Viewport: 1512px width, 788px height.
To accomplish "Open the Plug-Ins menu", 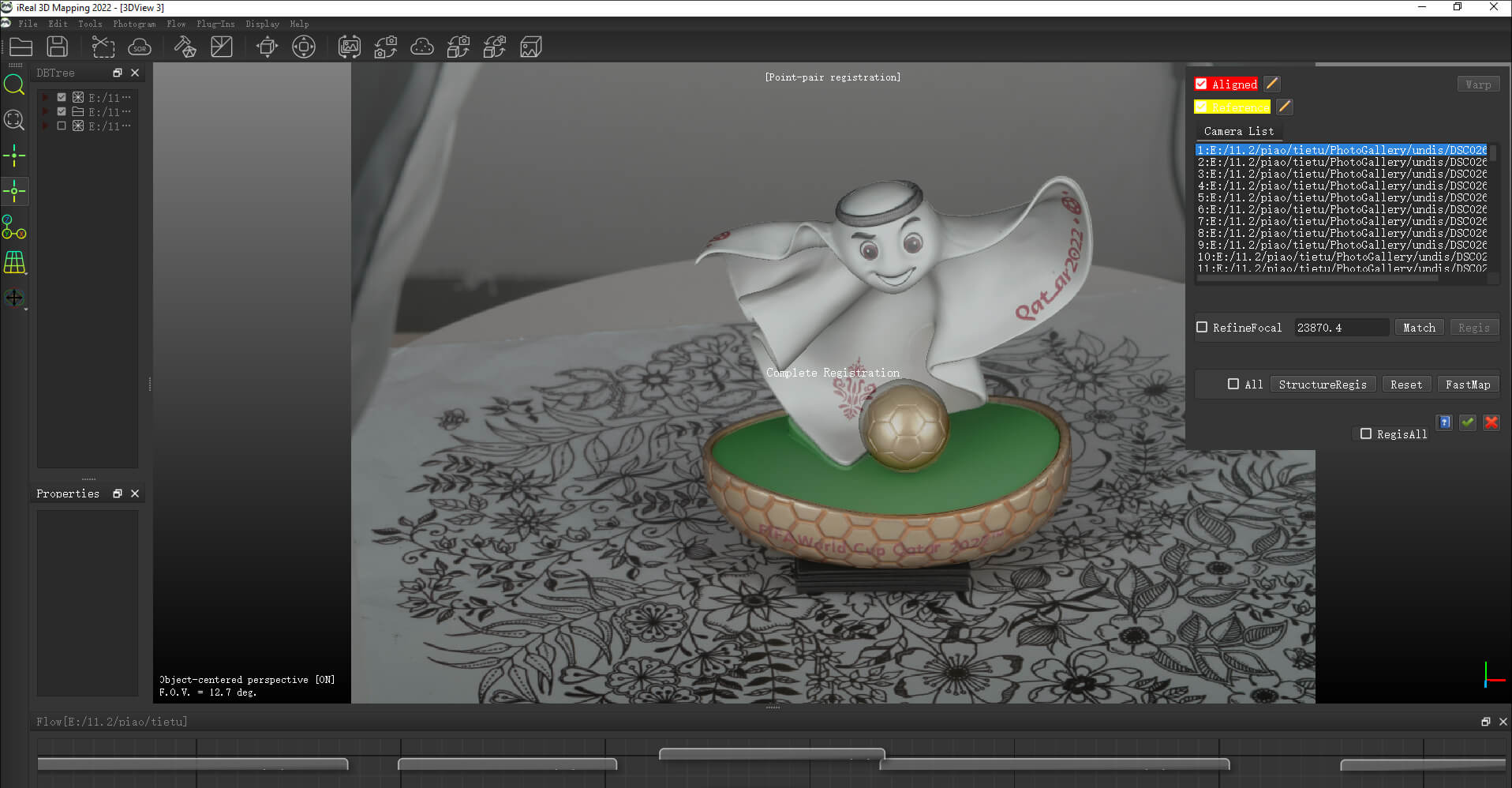I will click(x=215, y=24).
